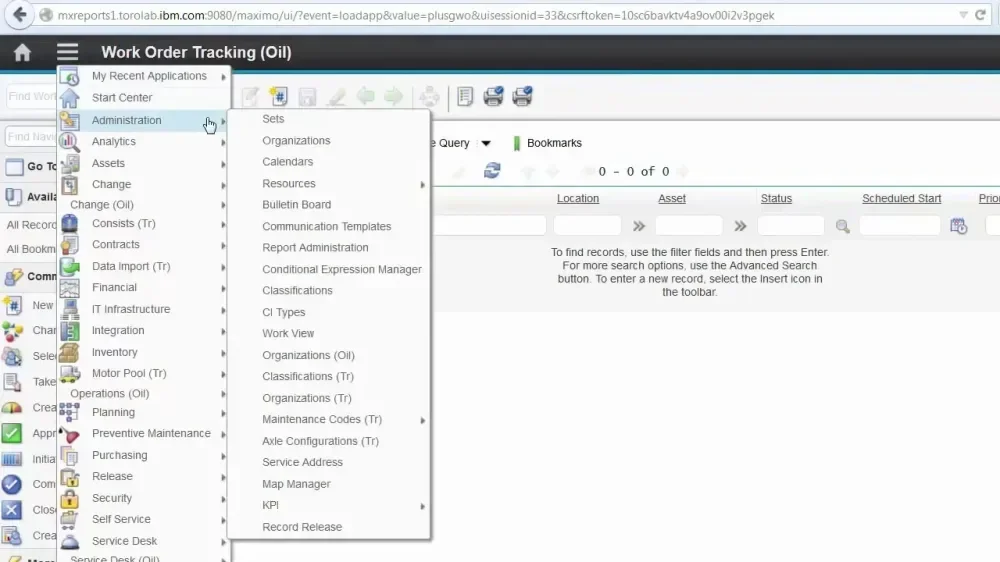This screenshot has width=1000, height=562.
Task: Click the Asset detail chevron icon
Action: (x=740, y=226)
